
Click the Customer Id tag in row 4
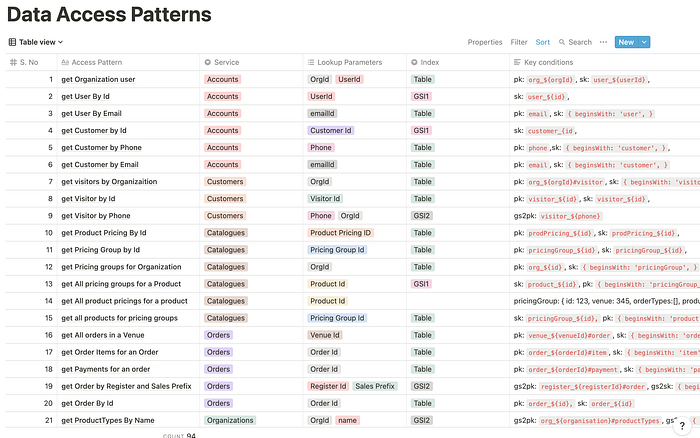[331, 130]
